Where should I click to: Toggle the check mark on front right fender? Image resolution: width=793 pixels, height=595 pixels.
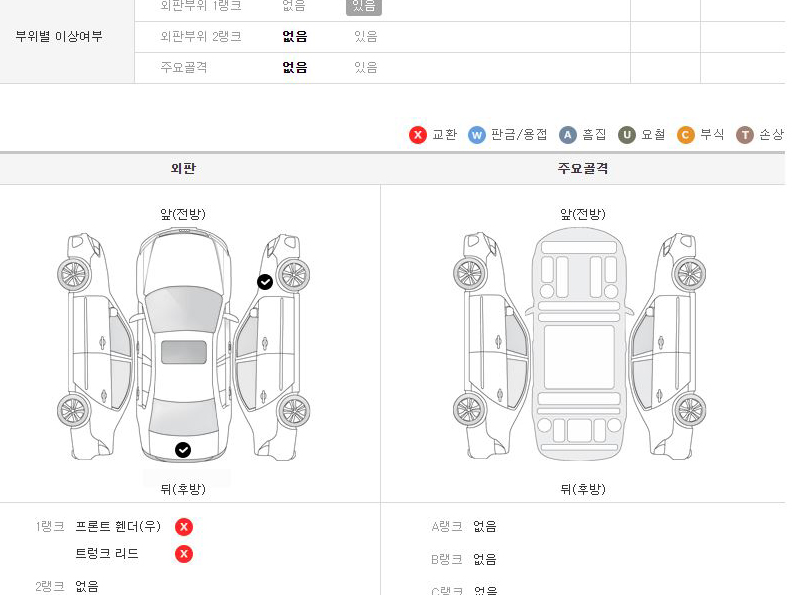pos(265,282)
